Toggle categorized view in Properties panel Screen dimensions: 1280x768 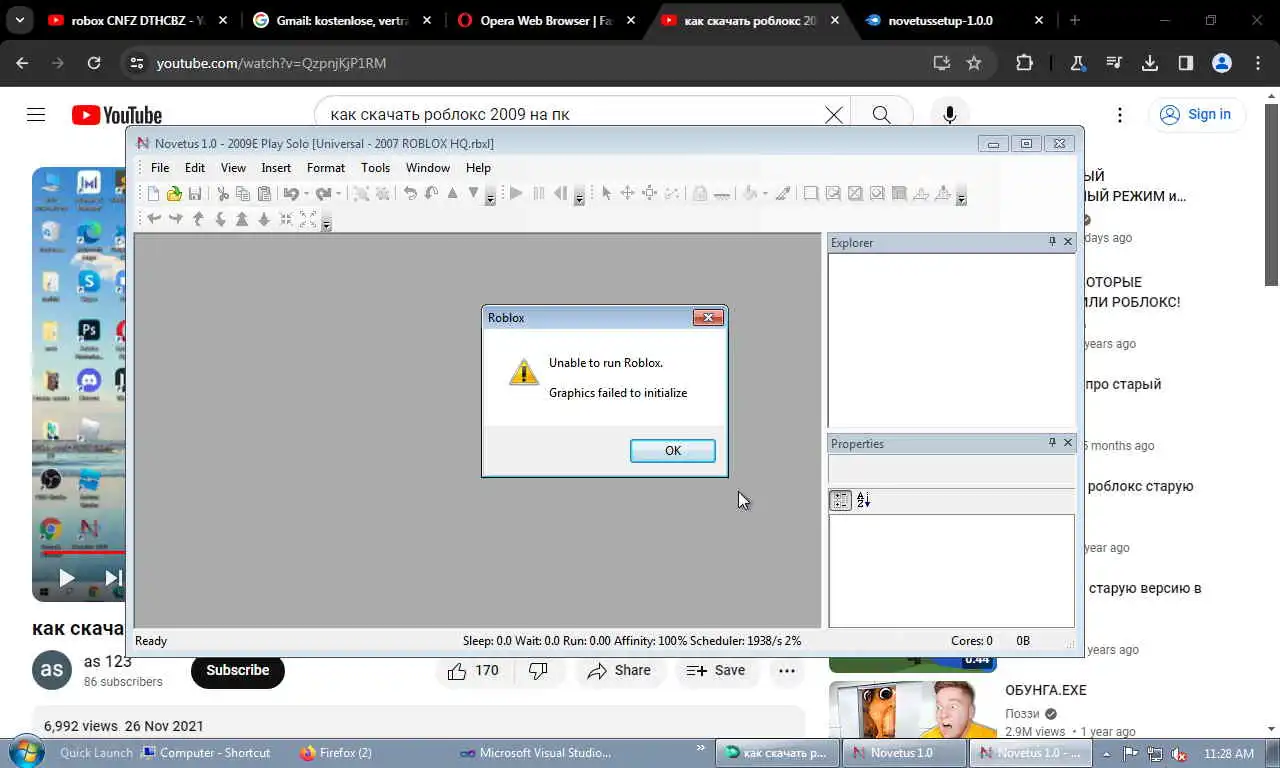coord(841,500)
